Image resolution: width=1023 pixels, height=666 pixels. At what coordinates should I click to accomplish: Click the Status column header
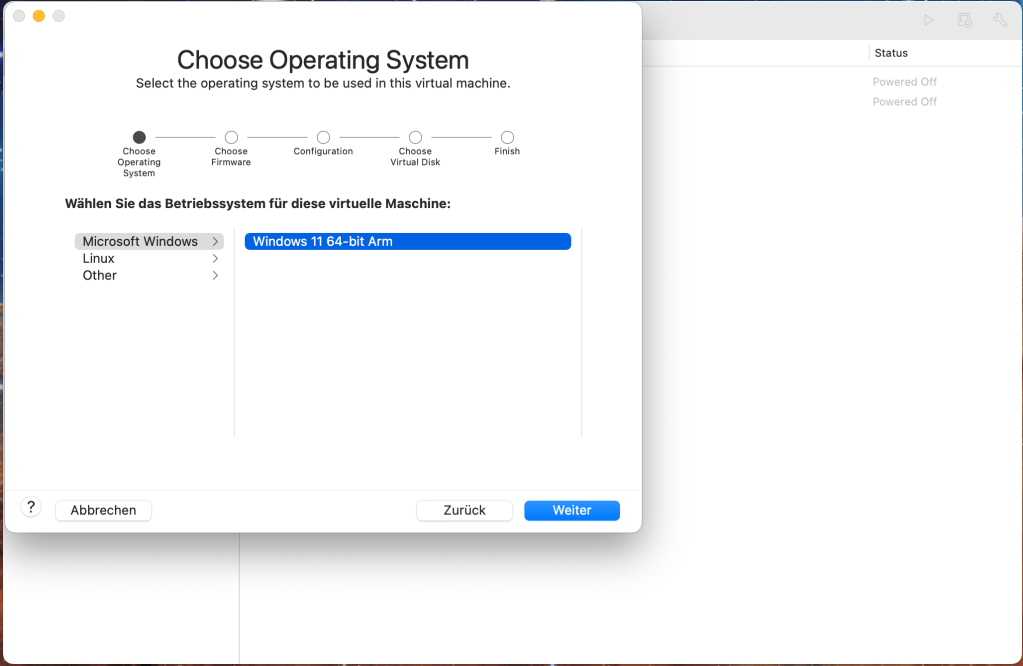click(x=893, y=52)
